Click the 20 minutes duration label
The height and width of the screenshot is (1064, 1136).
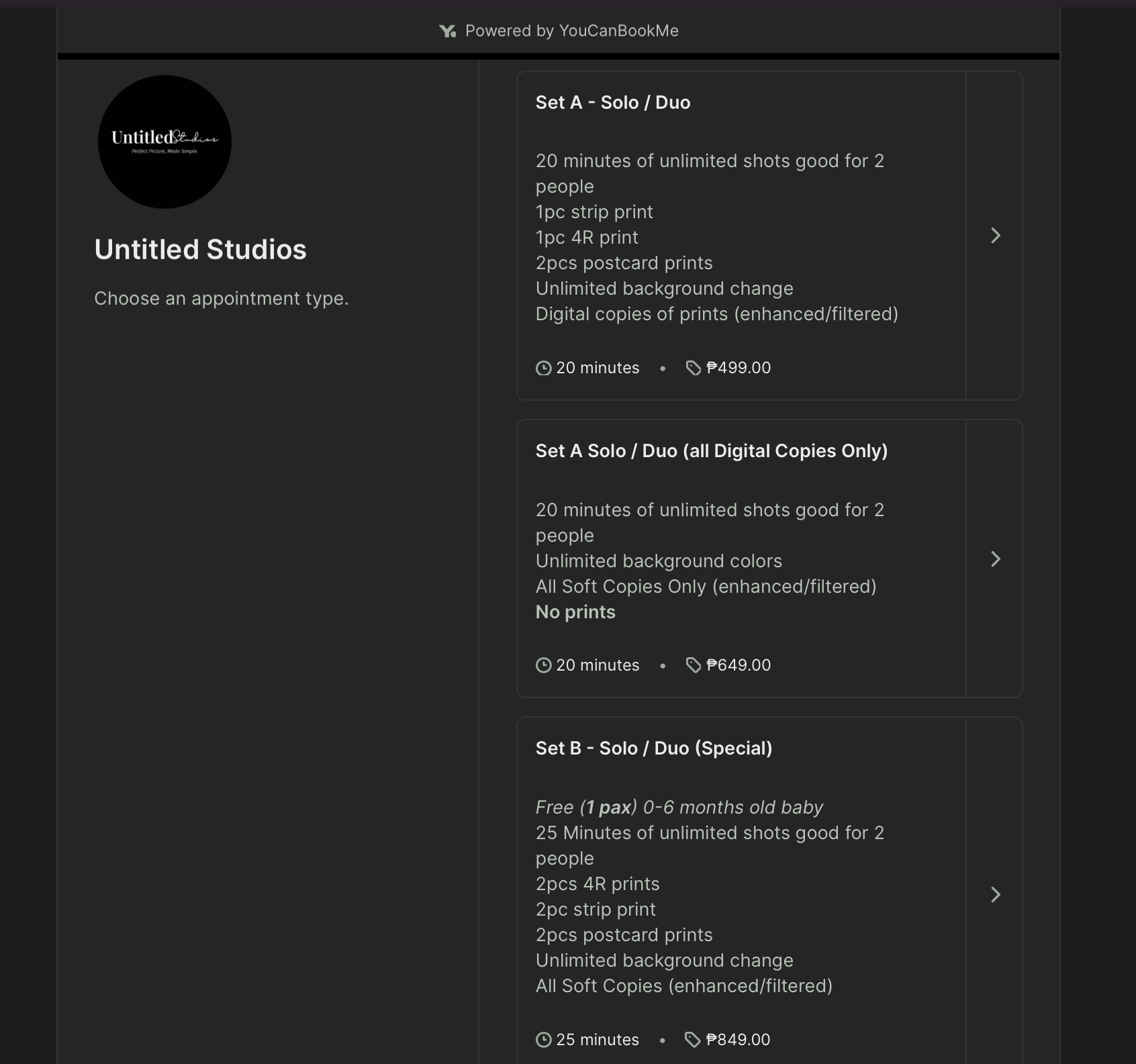pos(597,367)
